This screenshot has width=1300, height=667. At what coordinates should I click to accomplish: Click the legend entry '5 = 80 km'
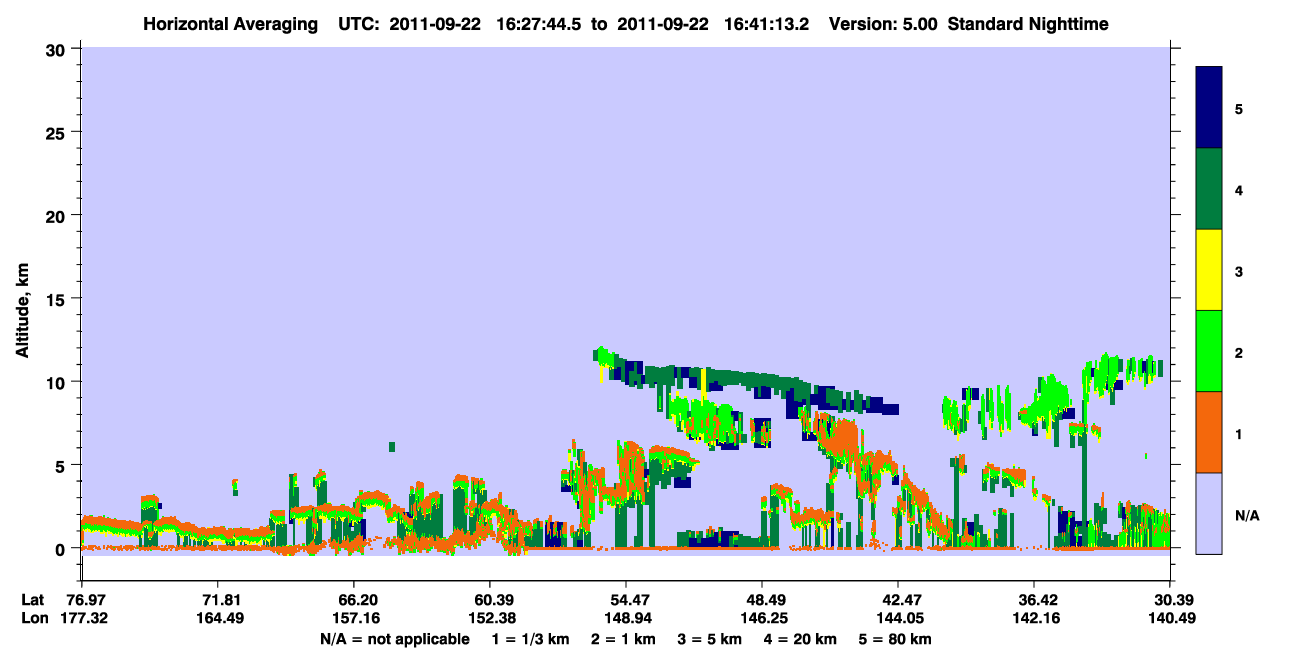pos(897,639)
